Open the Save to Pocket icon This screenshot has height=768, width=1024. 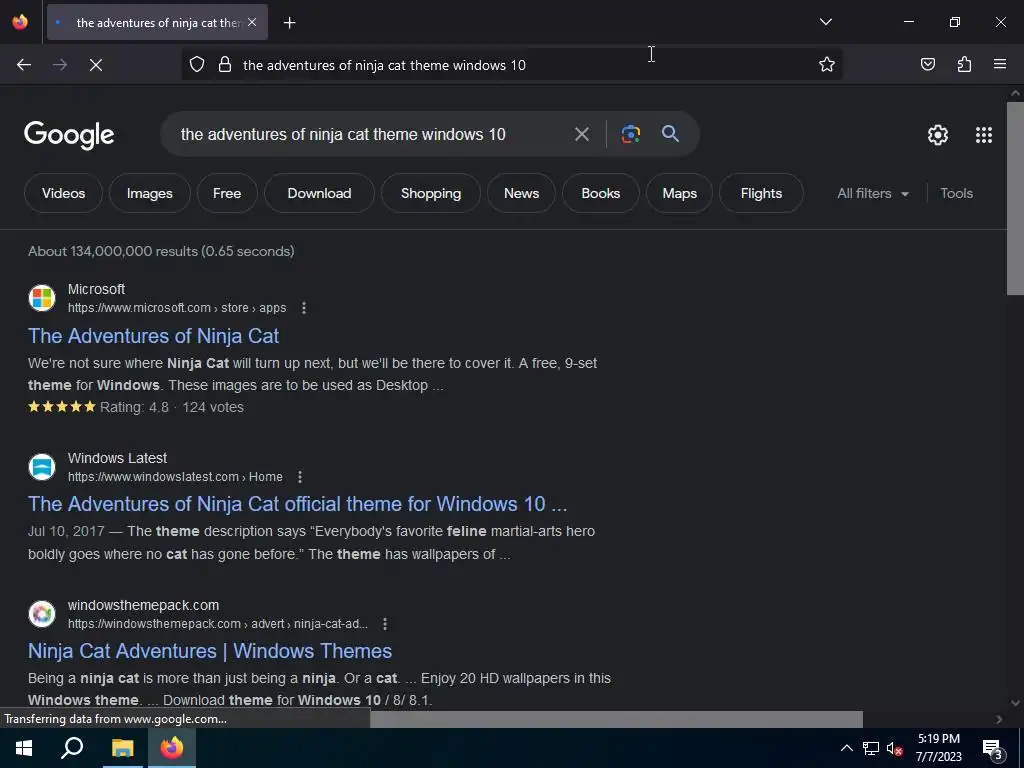(x=928, y=64)
